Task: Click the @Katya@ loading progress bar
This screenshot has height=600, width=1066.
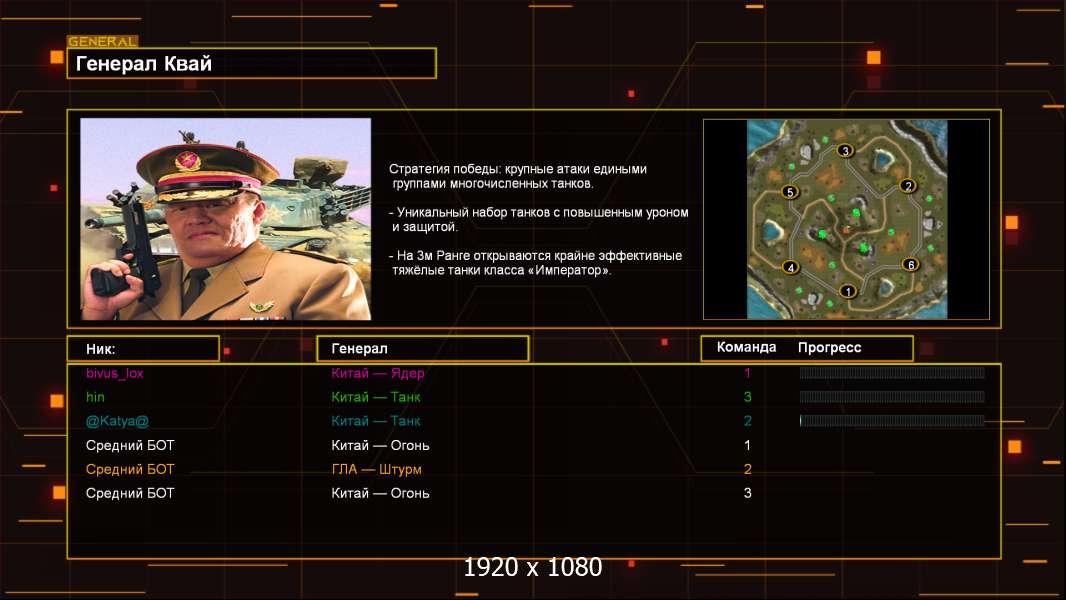Action: (892, 421)
